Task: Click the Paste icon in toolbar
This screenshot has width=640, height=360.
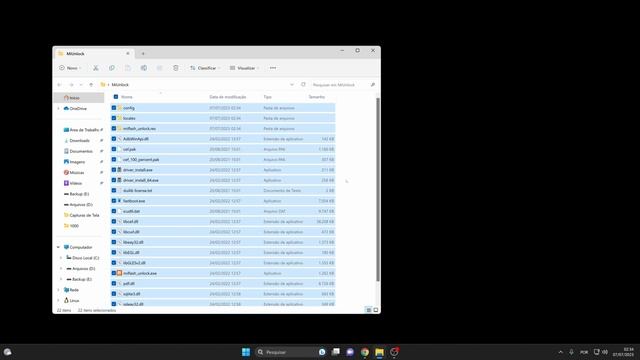Action: pyautogui.click(x=128, y=68)
